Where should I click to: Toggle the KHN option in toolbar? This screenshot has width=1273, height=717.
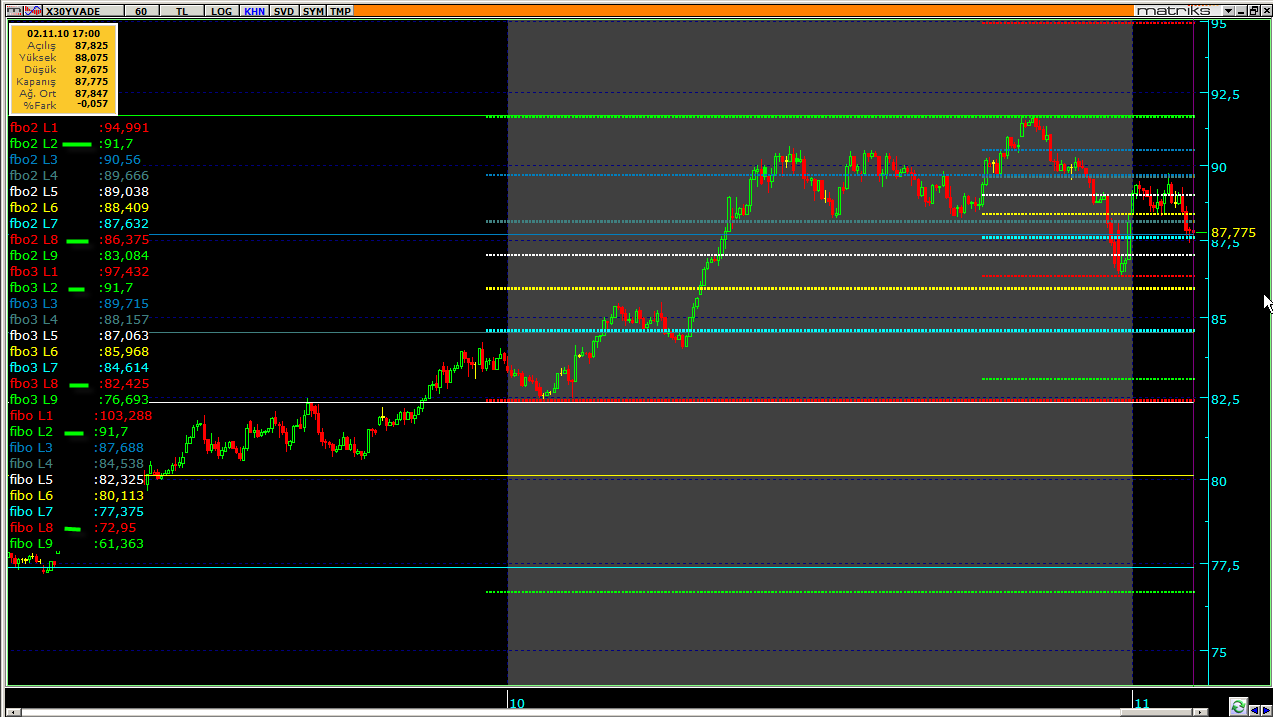click(x=254, y=11)
